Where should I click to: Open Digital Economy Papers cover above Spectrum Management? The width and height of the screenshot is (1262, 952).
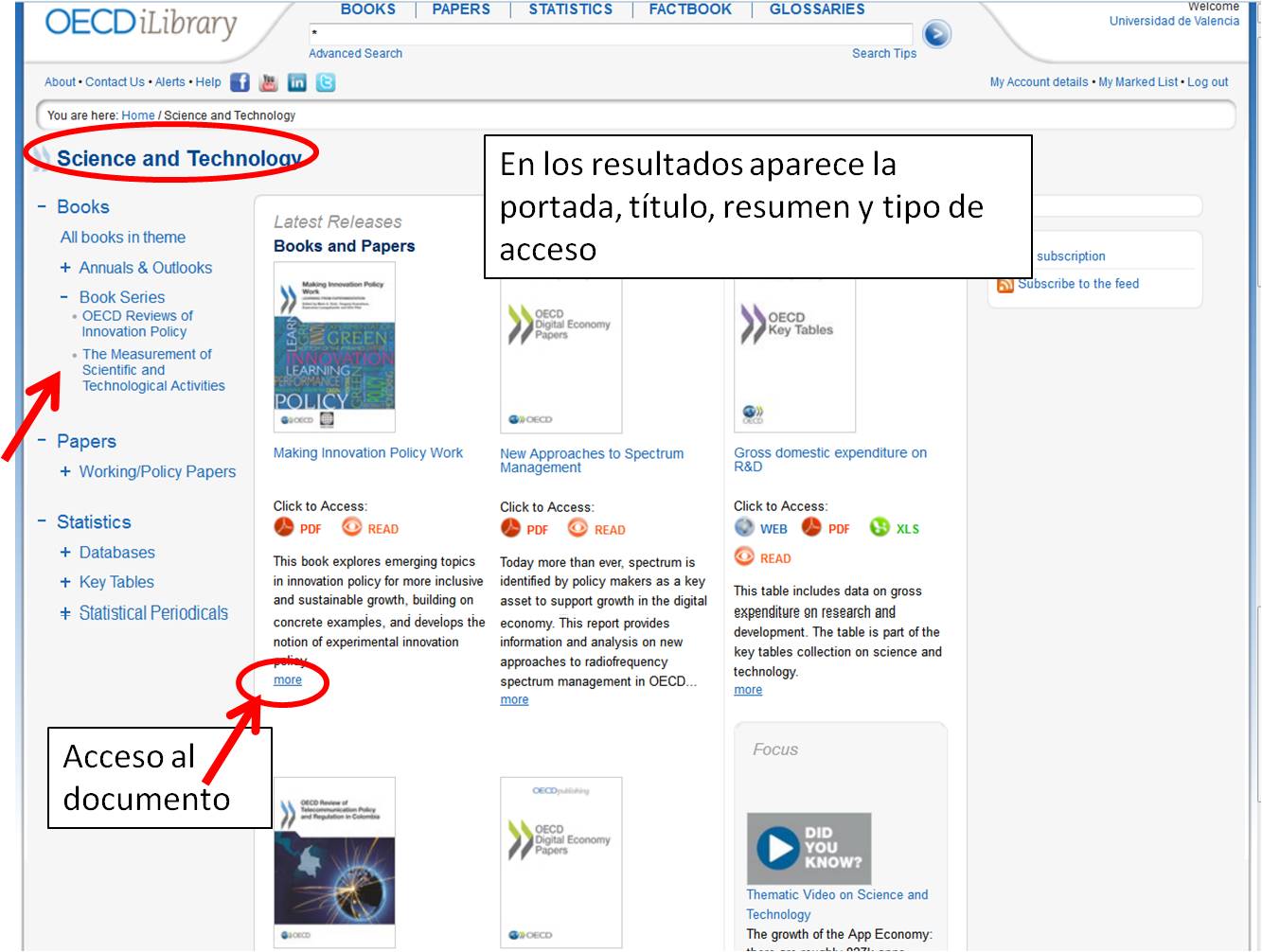[x=561, y=356]
